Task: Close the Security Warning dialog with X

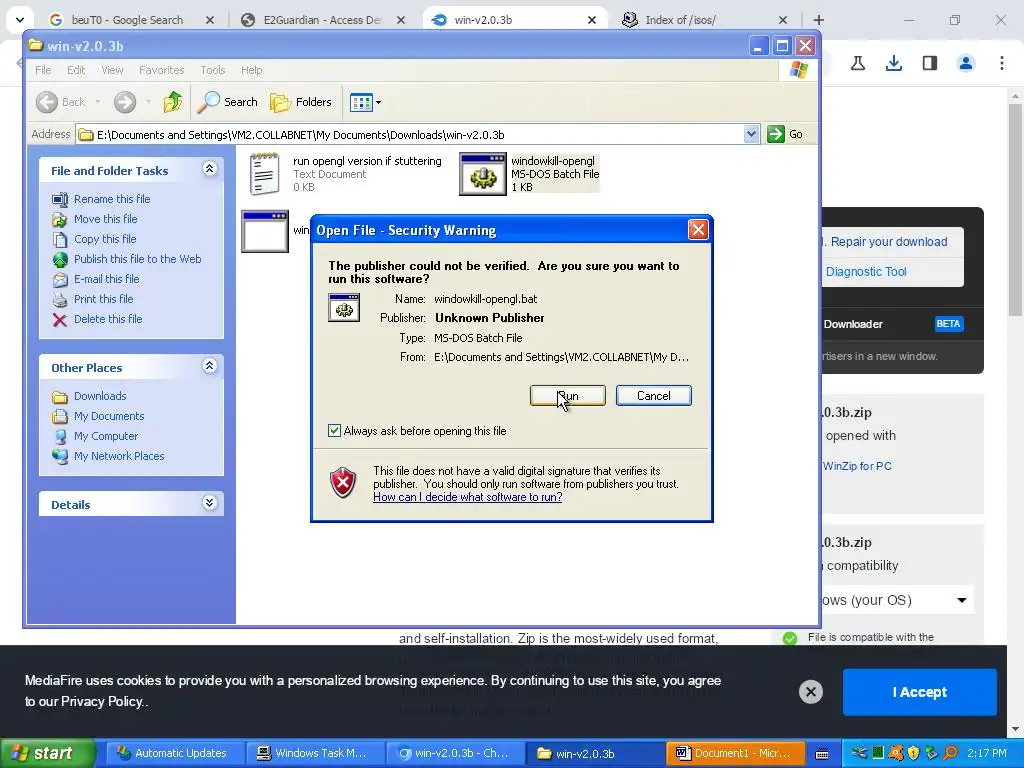Action: [698, 230]
